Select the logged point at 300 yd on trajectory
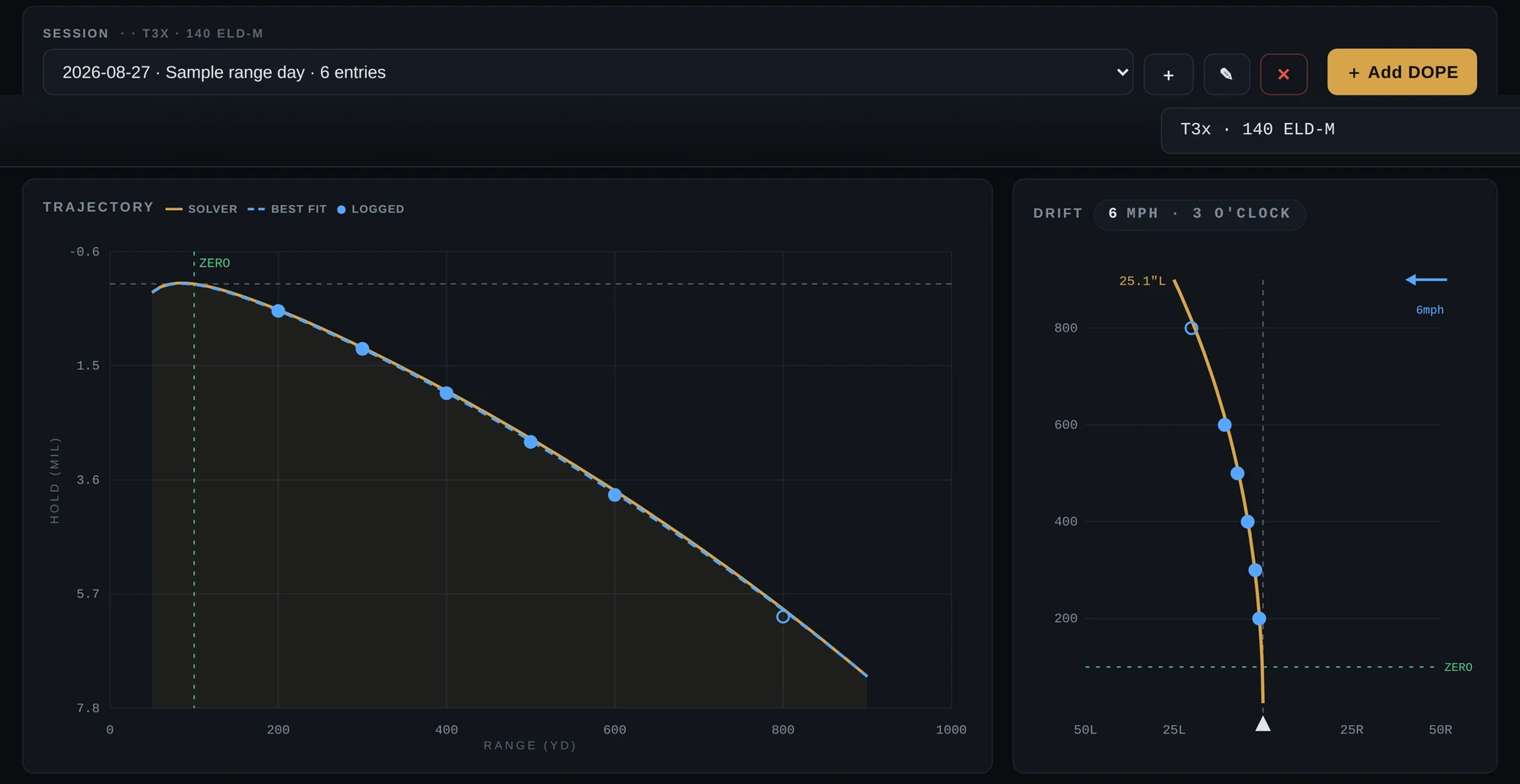The width and height of the screenshot is (1520, 784). pyautogui.click(x=362, y=349)
